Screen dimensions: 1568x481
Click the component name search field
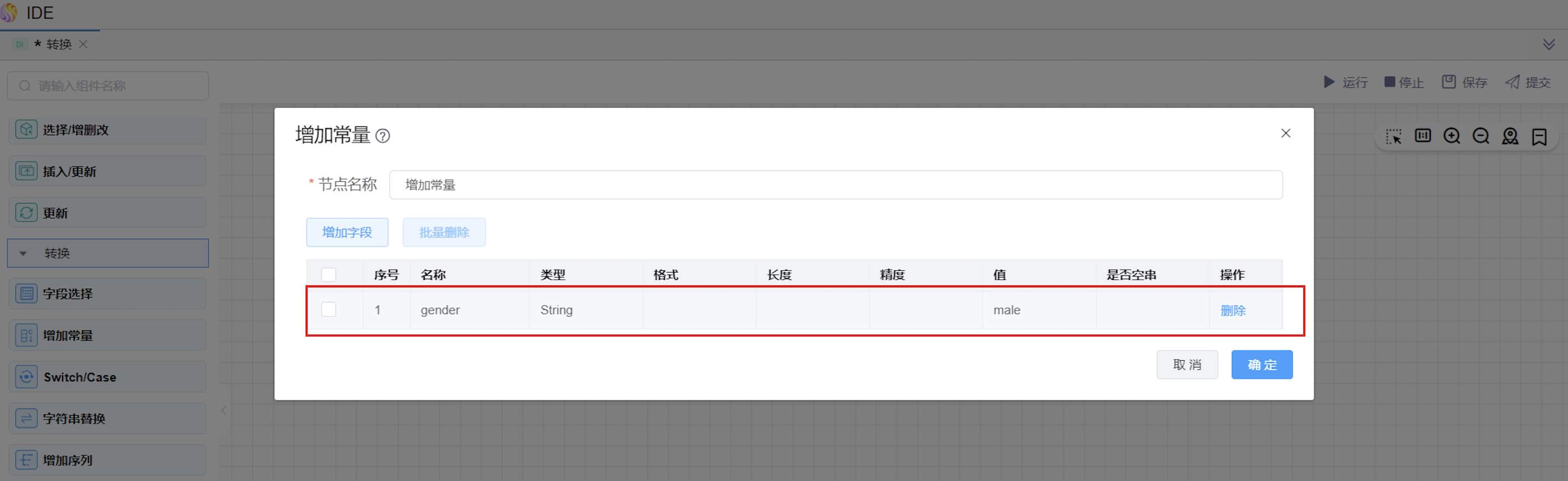108,86
